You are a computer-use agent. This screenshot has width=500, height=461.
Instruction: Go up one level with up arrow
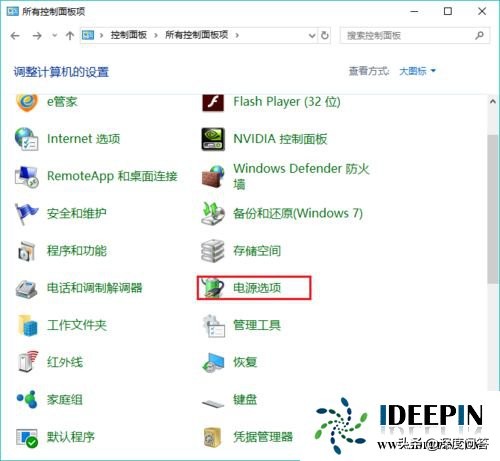pos(70,35)
